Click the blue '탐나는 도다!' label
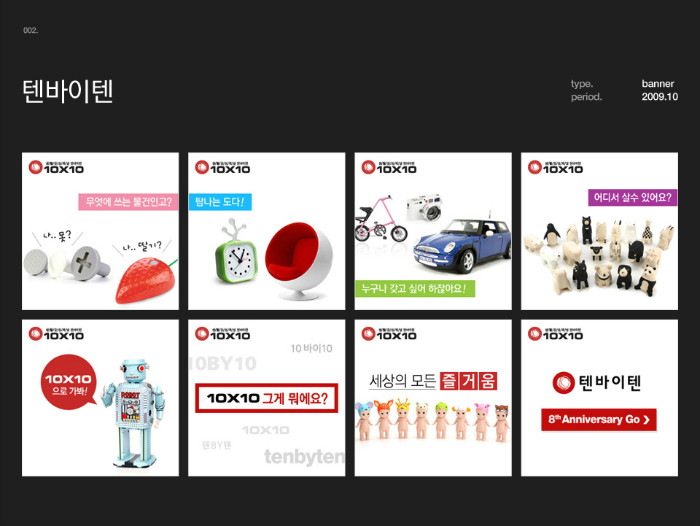 (x=220, y=202)
